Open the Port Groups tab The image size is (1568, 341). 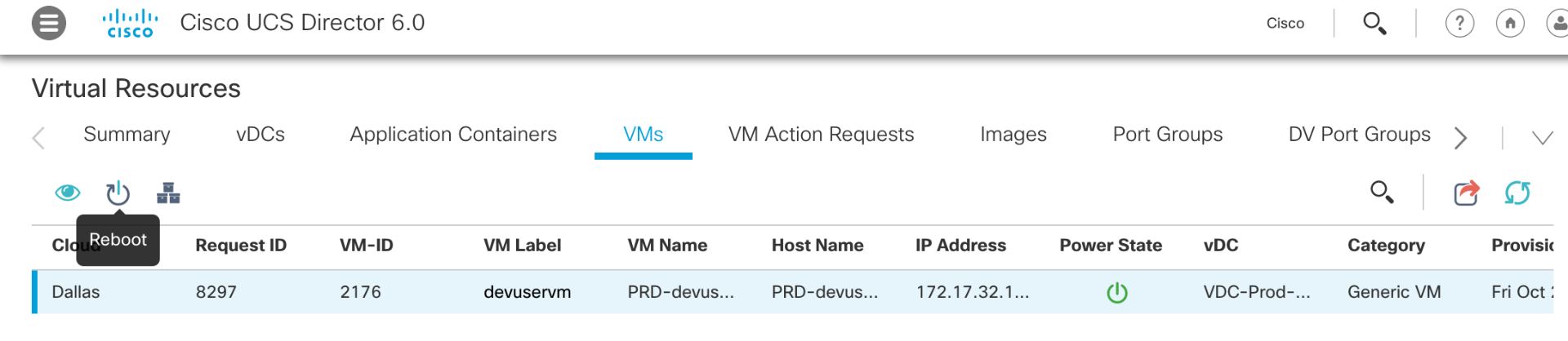pyautogui.click(x=1168, y=135)
